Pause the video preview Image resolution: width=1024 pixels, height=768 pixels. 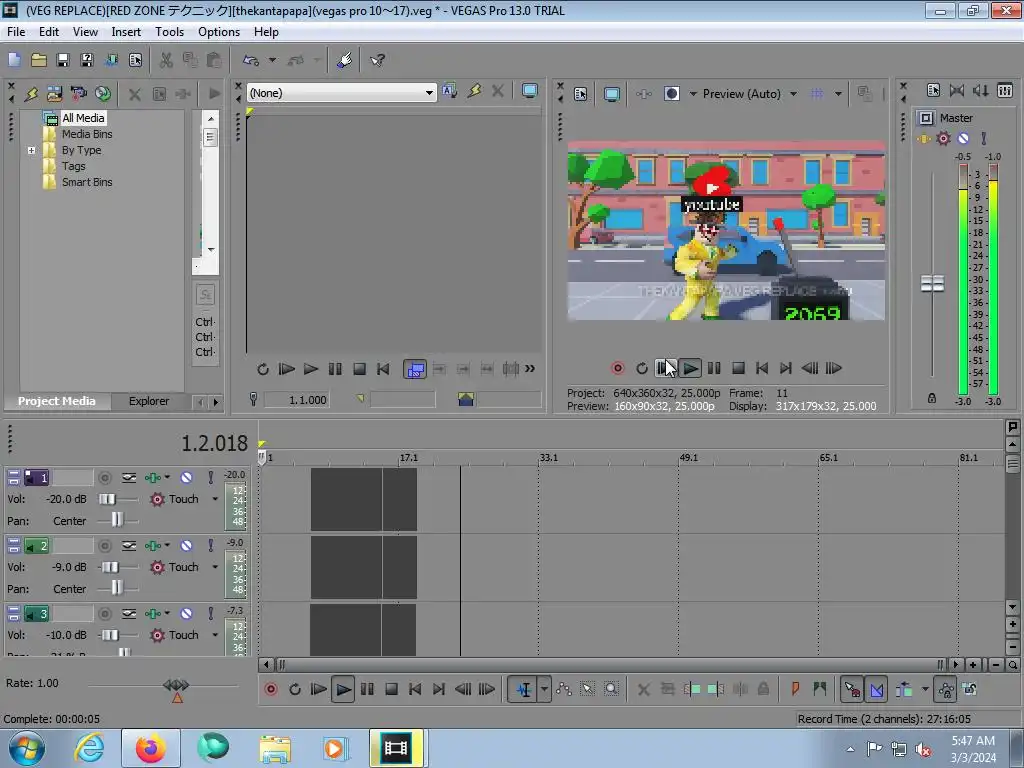tap(714, 368)
